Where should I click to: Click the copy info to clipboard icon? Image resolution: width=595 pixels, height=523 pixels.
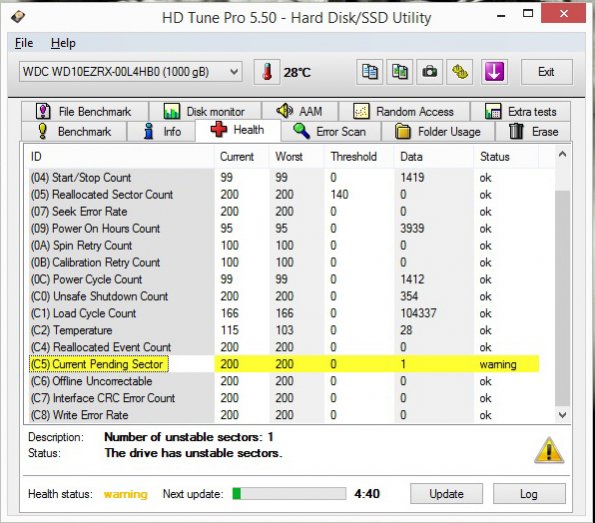[369, 72]
